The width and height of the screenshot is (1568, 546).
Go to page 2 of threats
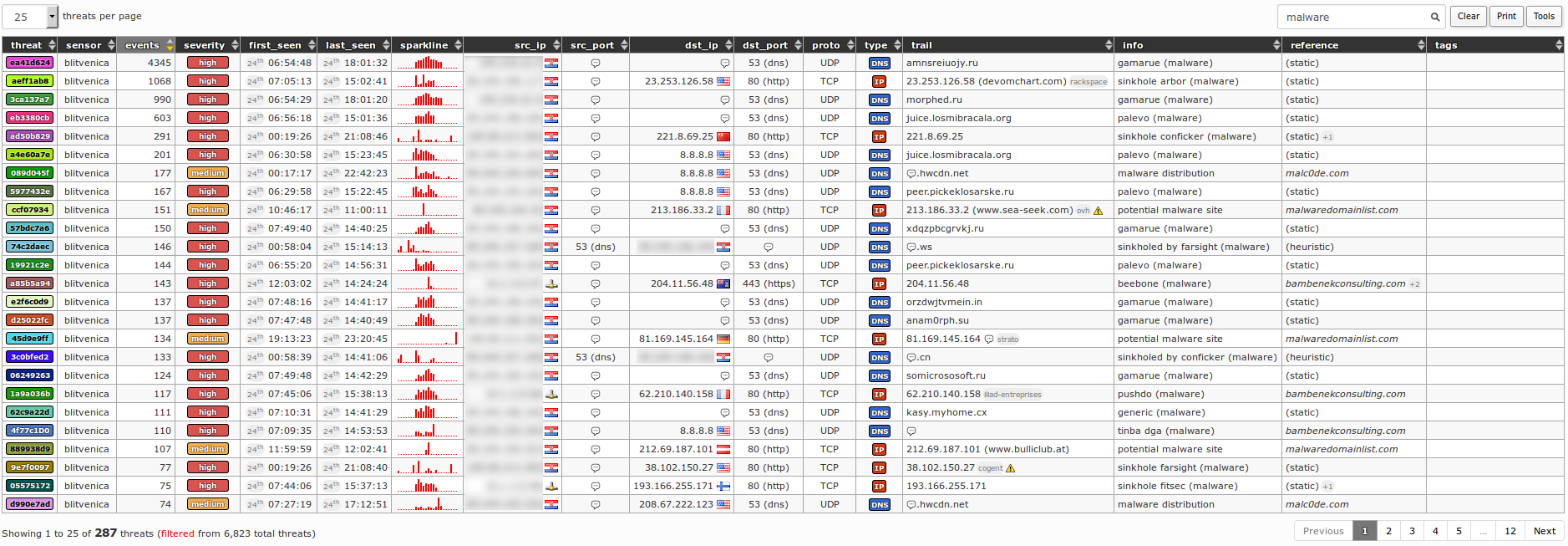[1388, 531]
